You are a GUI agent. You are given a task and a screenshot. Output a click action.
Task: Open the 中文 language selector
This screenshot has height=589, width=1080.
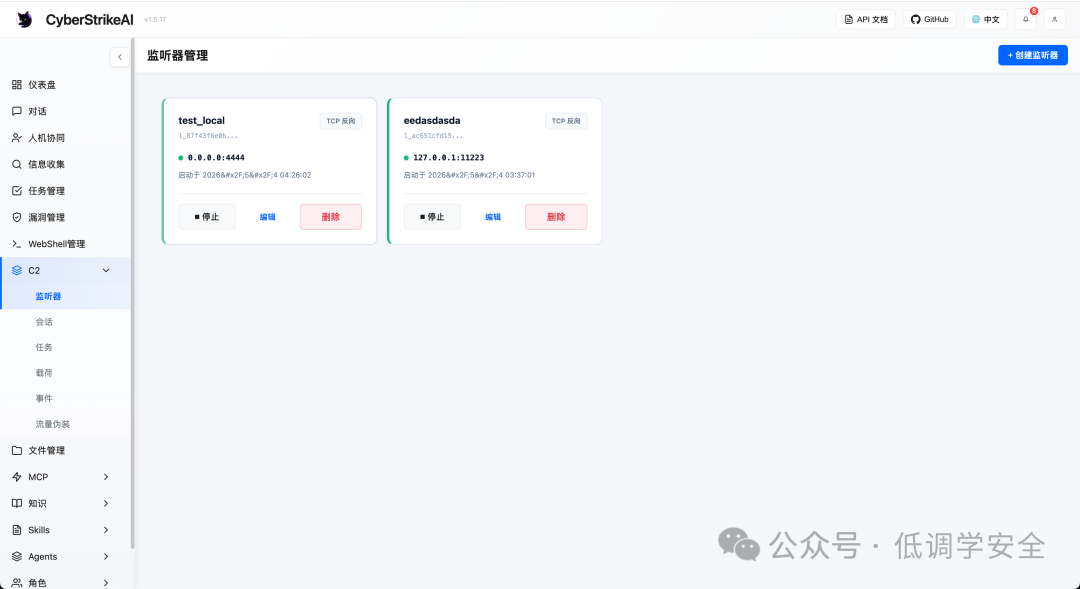coord(986,19)
